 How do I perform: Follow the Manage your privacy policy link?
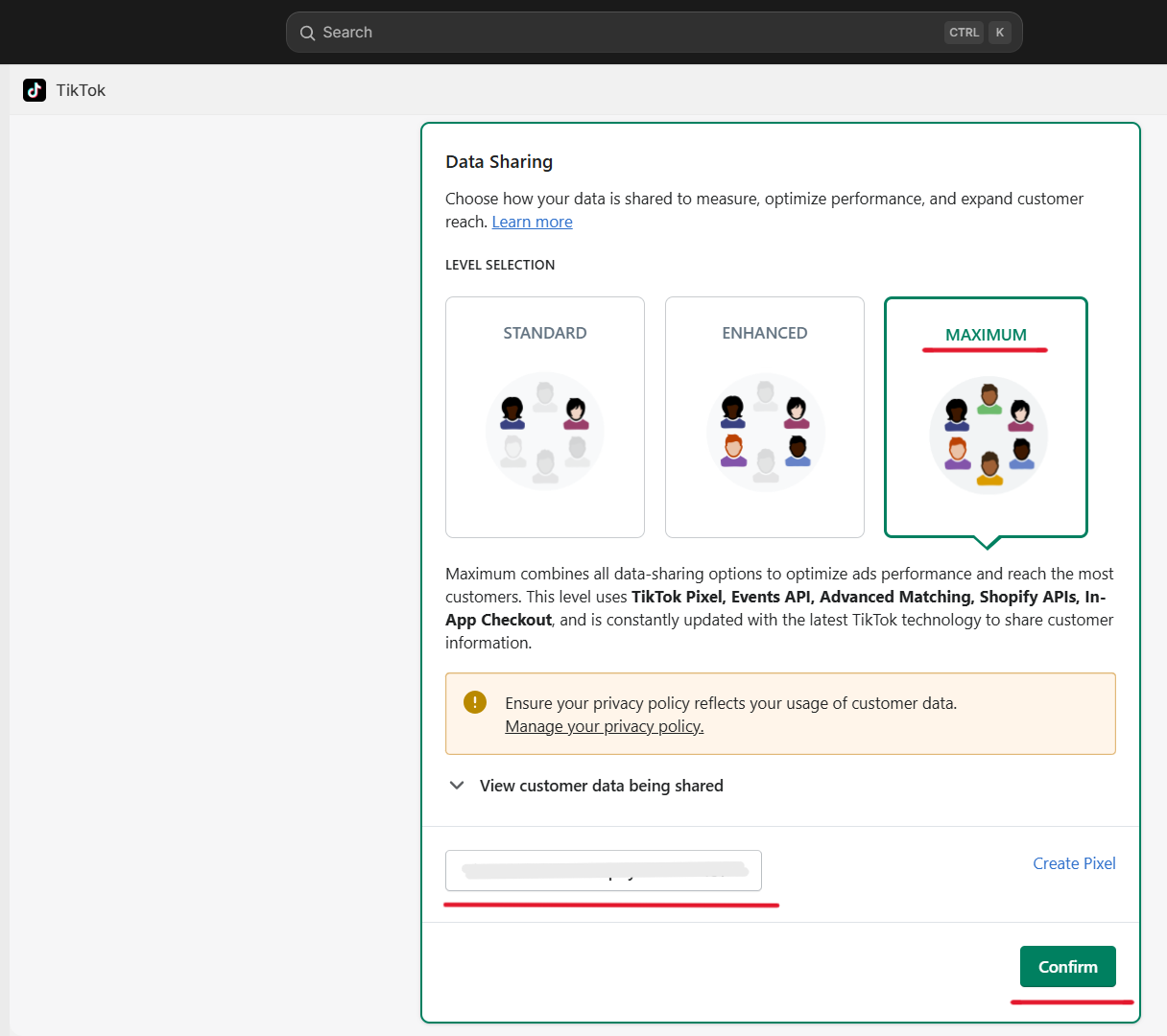[604, 726]
